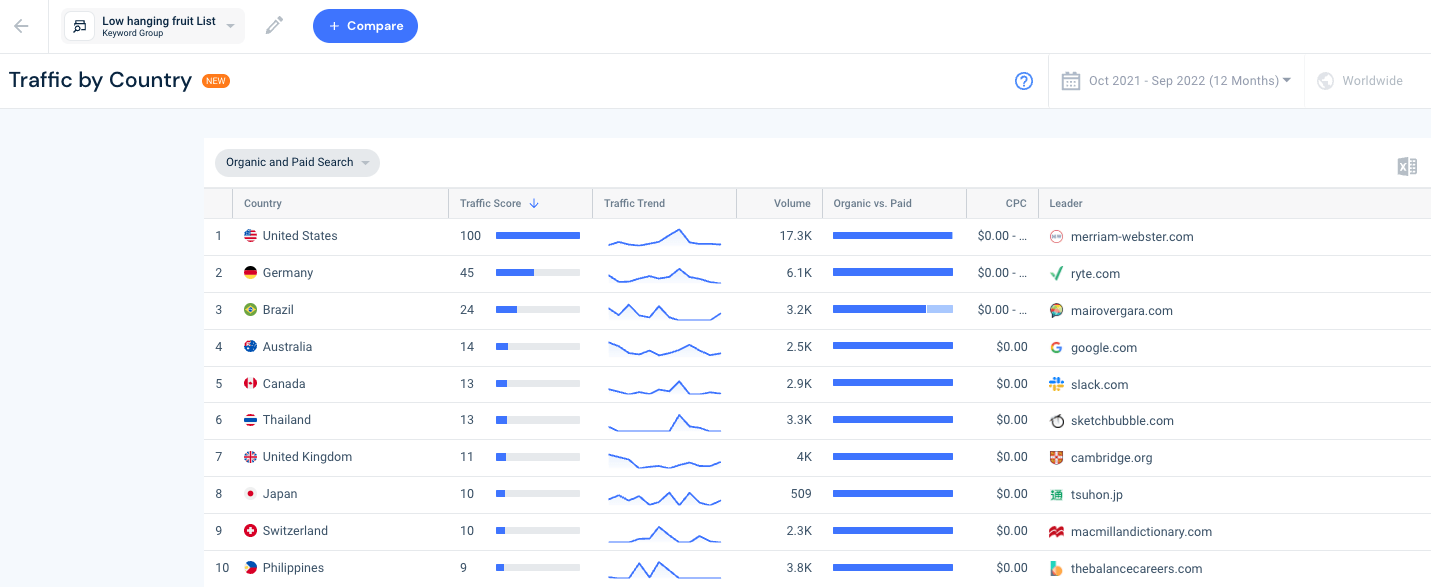Click the Canada flag icon

click(x=251, y=384)
